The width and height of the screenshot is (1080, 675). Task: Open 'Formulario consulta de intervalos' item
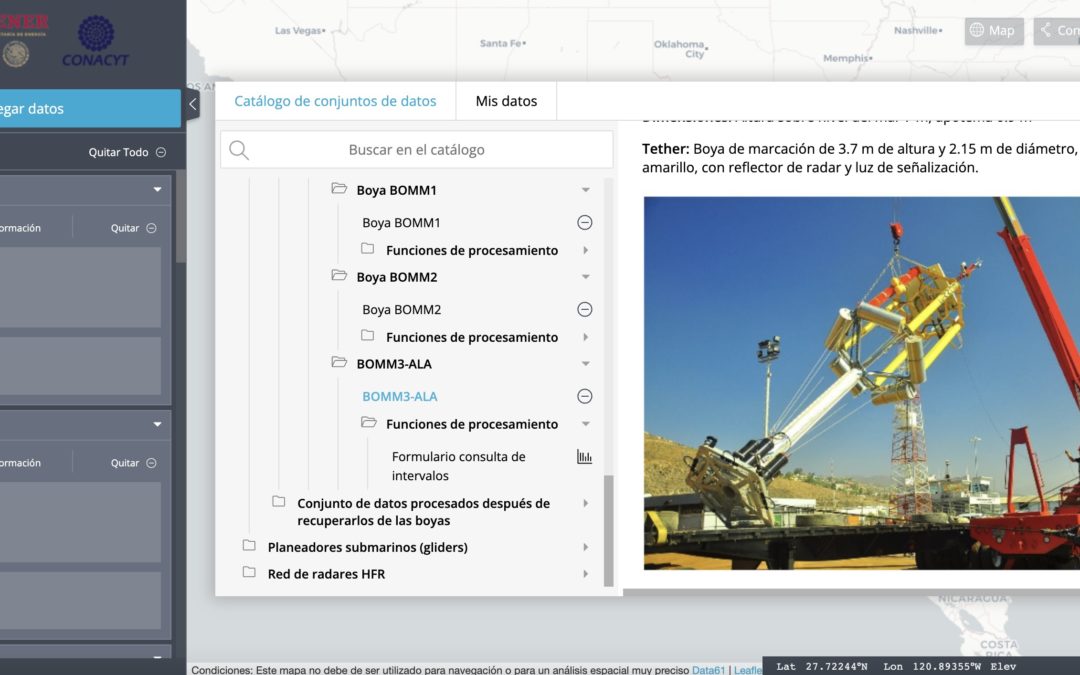[459, 466]
